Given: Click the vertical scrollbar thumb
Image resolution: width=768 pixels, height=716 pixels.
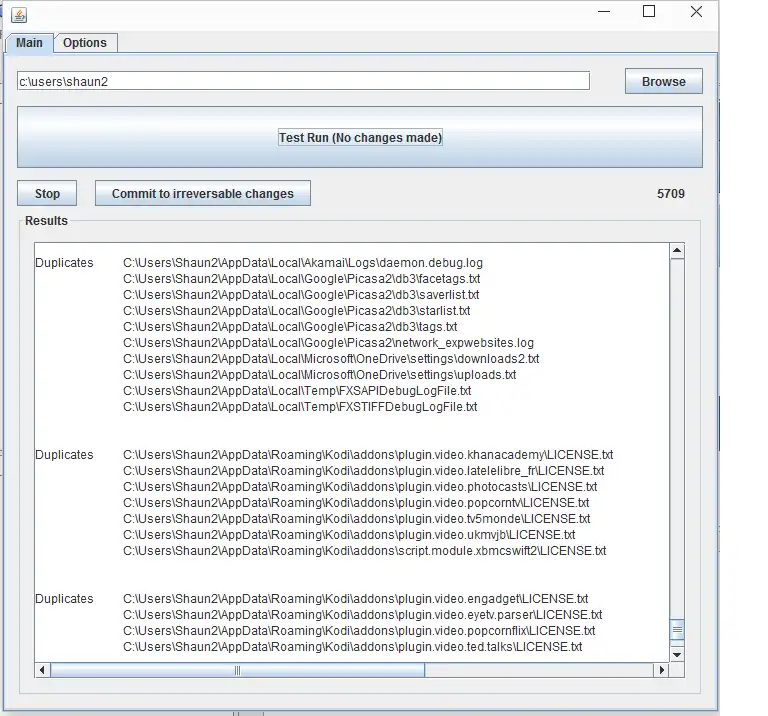Looking at the screenshot, I should click(677, 630).
